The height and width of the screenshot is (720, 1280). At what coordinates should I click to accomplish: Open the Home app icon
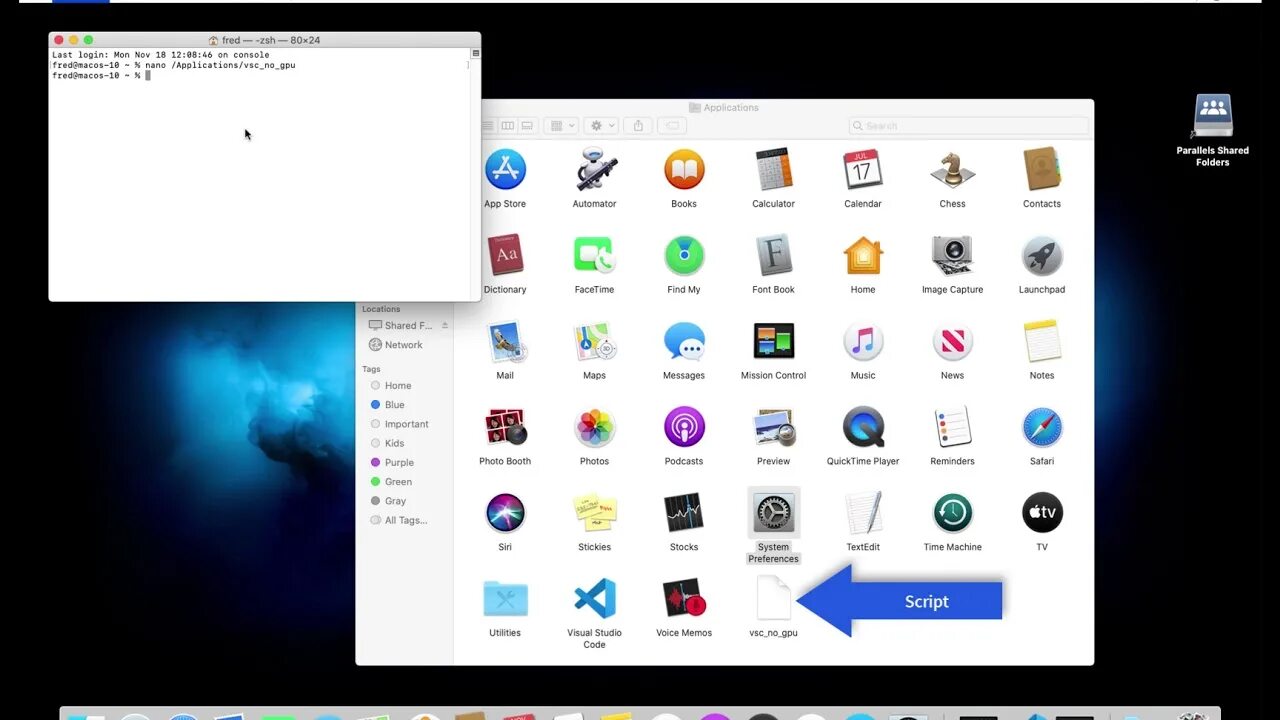tap(862, 256)
